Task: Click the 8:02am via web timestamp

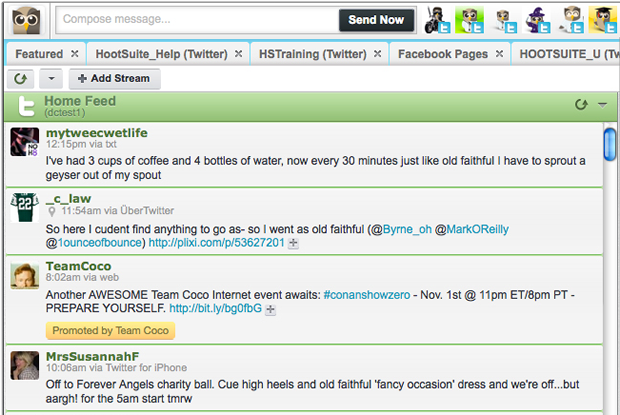Action: point(82,277)
